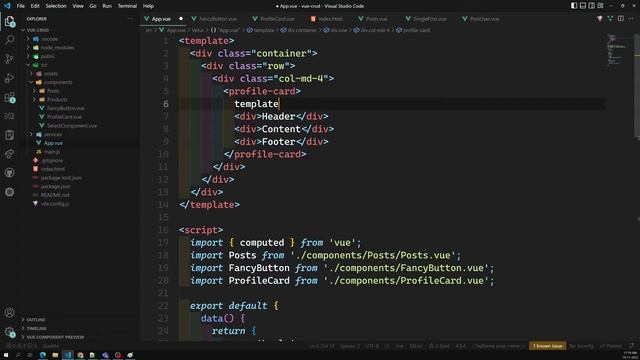
Task: Open package.json in the explorer tree
Action: [x=56, y=186]
